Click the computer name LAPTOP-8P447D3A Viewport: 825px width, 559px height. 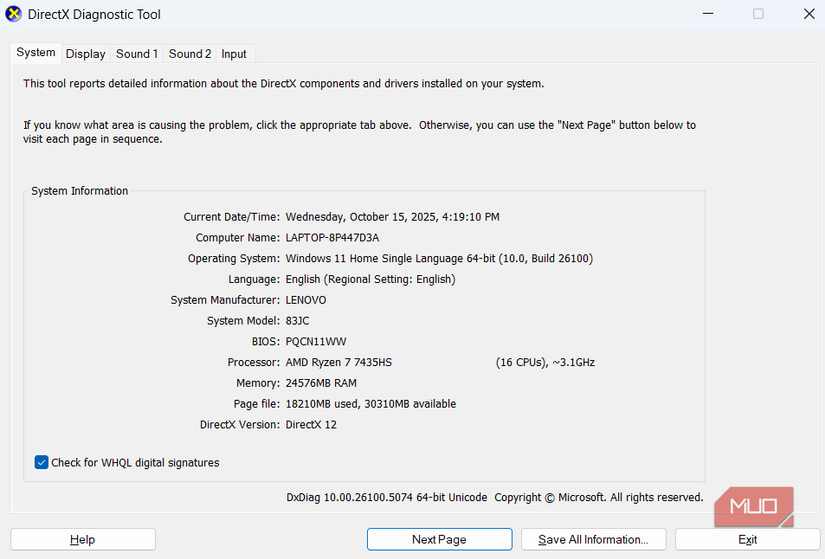click(332, 238)
